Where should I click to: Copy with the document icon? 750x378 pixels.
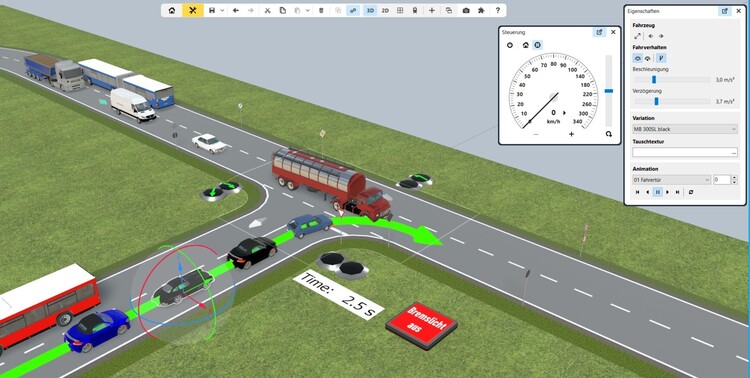click(283, 11)
